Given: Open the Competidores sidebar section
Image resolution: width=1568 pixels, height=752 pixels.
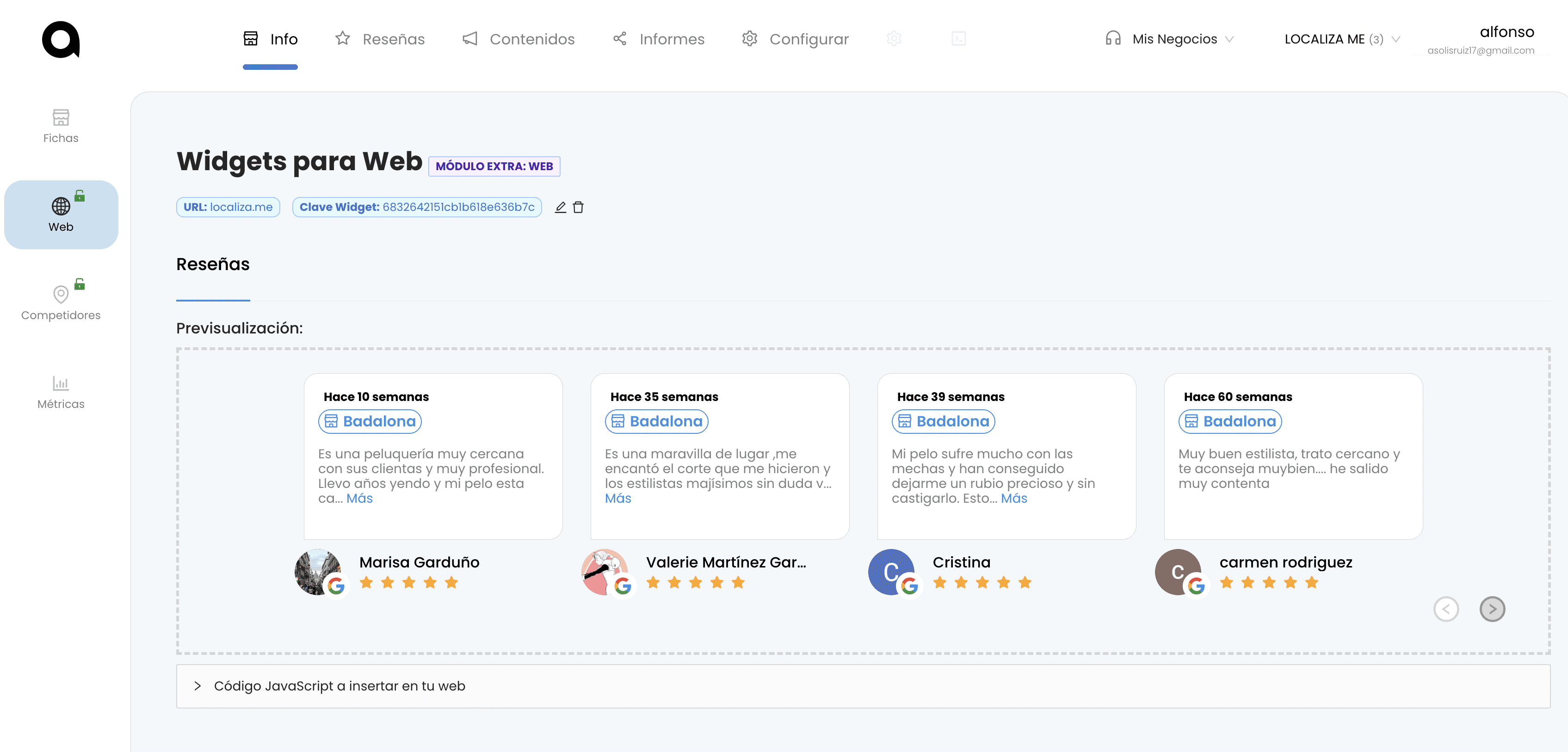Looking at the screenshot, I should (61, 303).
